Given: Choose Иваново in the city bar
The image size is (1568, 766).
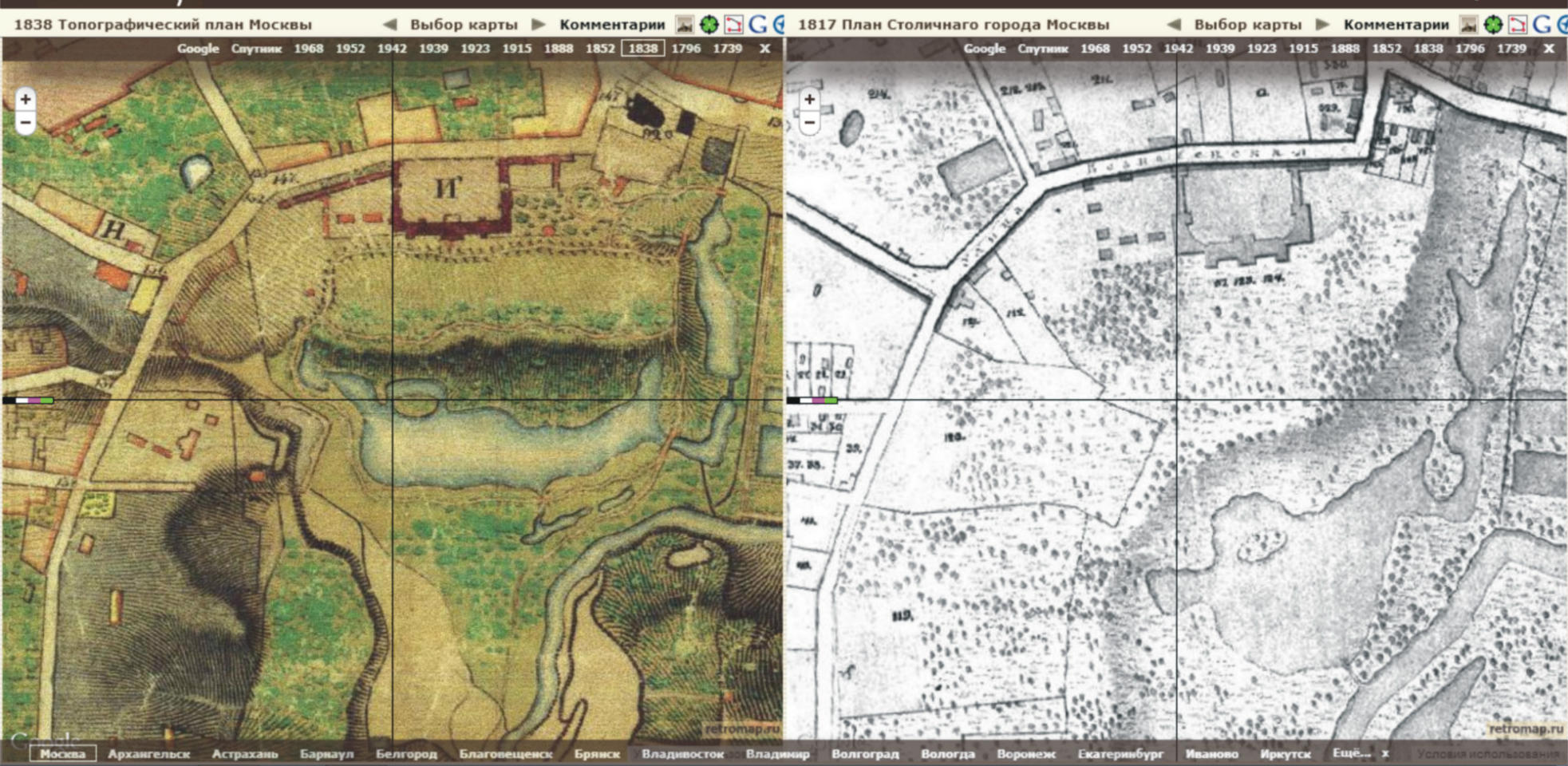Looking at the screenshot, I should click(1212, 753).
